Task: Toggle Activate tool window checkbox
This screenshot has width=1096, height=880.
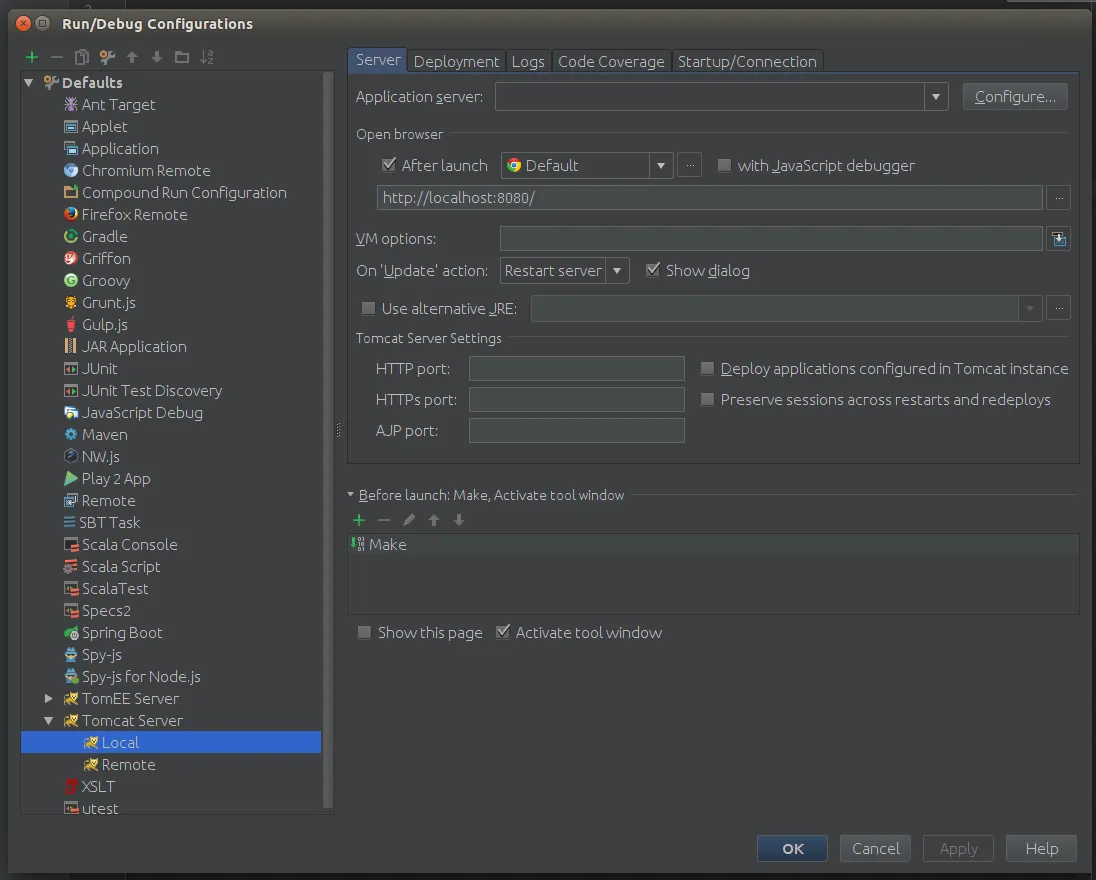Action: coord(503,632)
